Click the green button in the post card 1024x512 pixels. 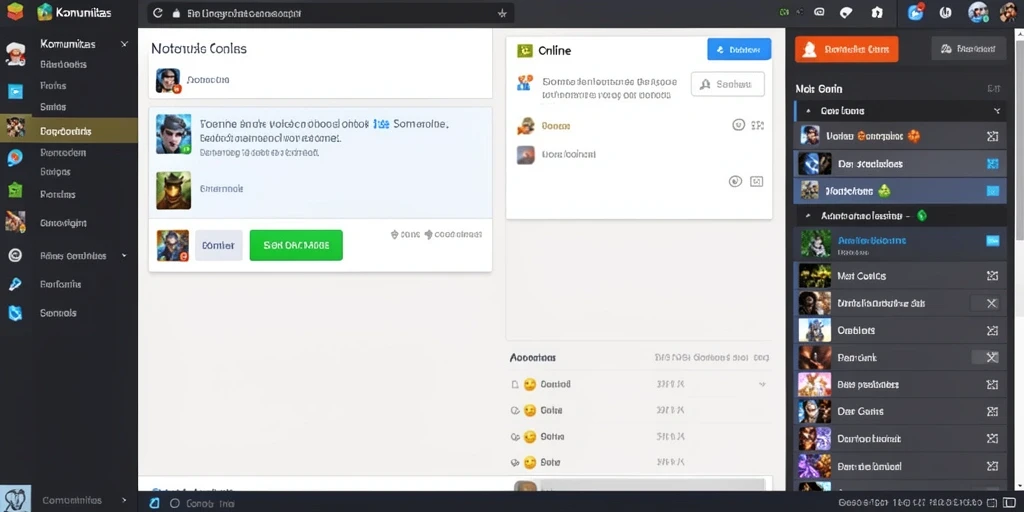(296, 245)
